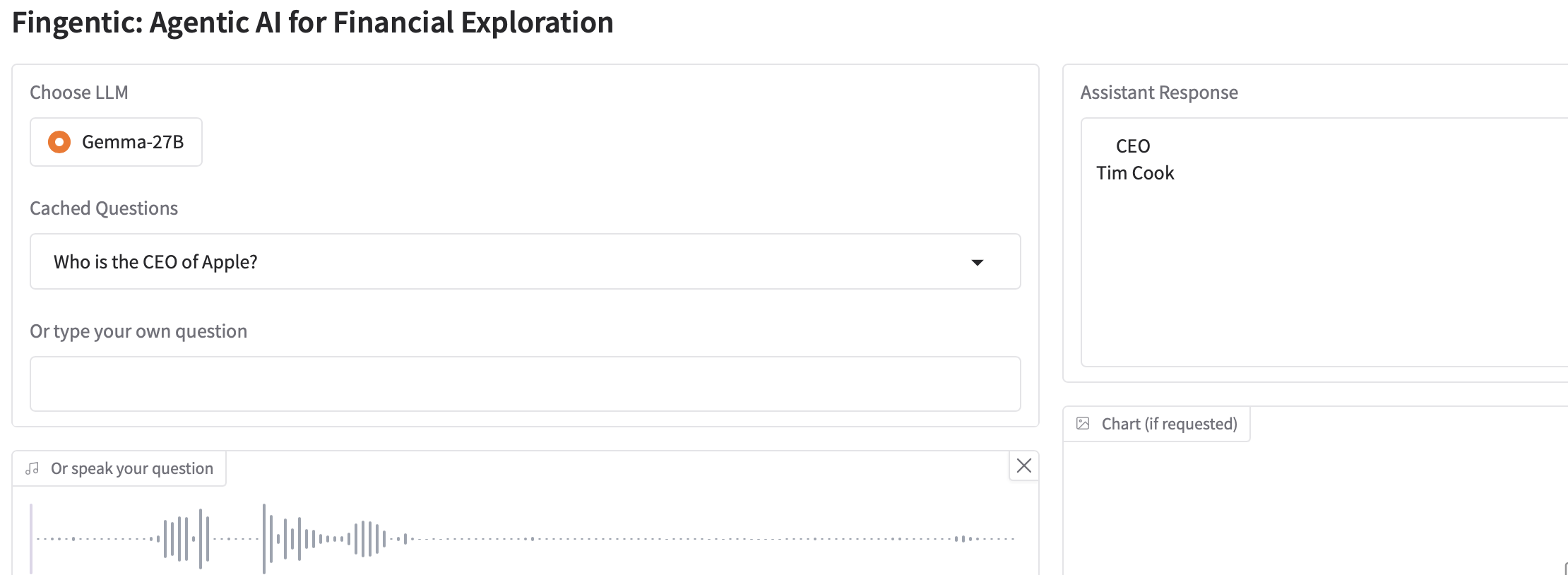Click the 'Assistant Response' label
1568x575 pixels.
(1158, 93)
